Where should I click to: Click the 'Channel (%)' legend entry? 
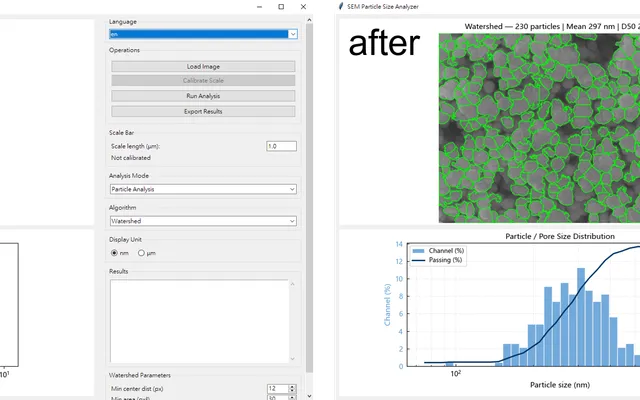(x=438, y=251)
